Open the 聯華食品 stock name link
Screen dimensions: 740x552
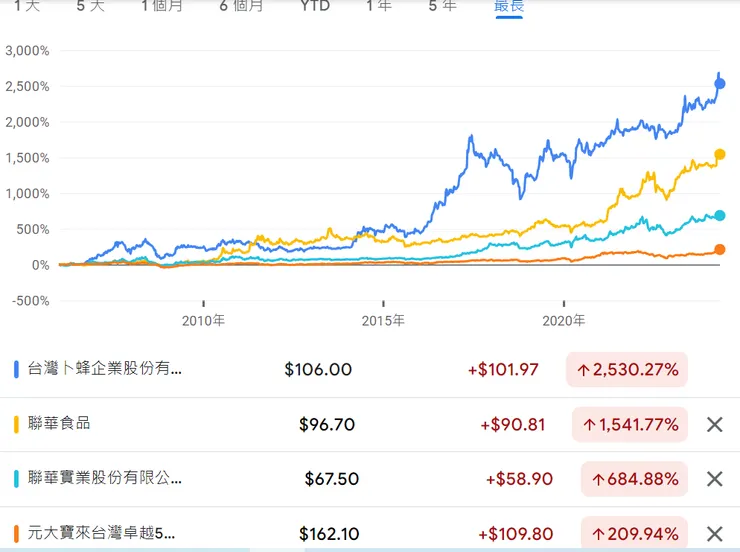click(x=60, y=424)
